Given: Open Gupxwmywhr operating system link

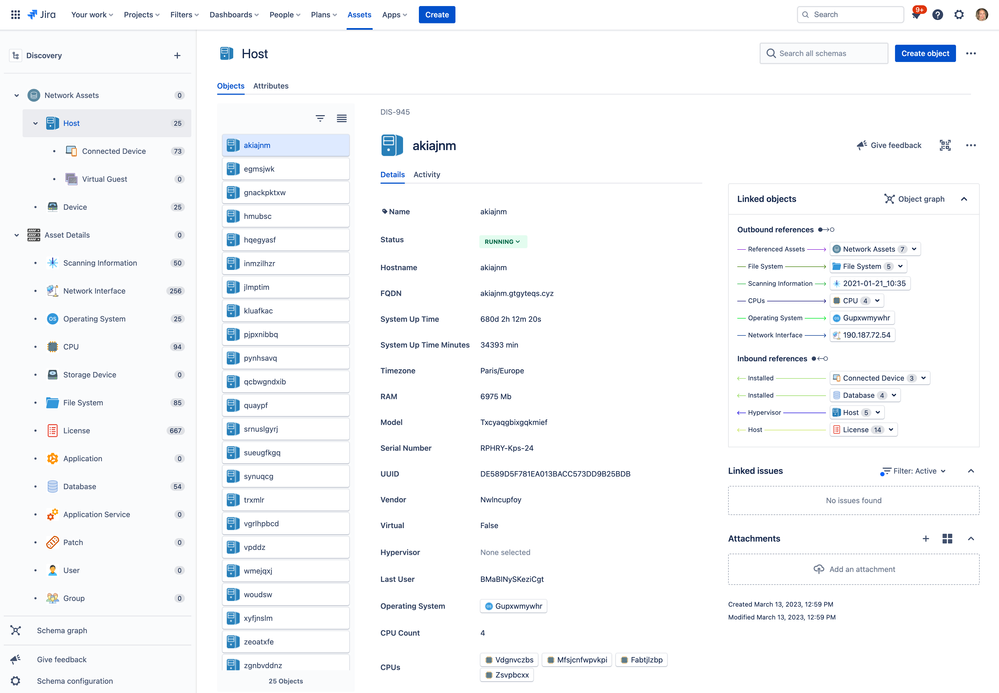Looking at the screenshot, I should pos(514,606).
